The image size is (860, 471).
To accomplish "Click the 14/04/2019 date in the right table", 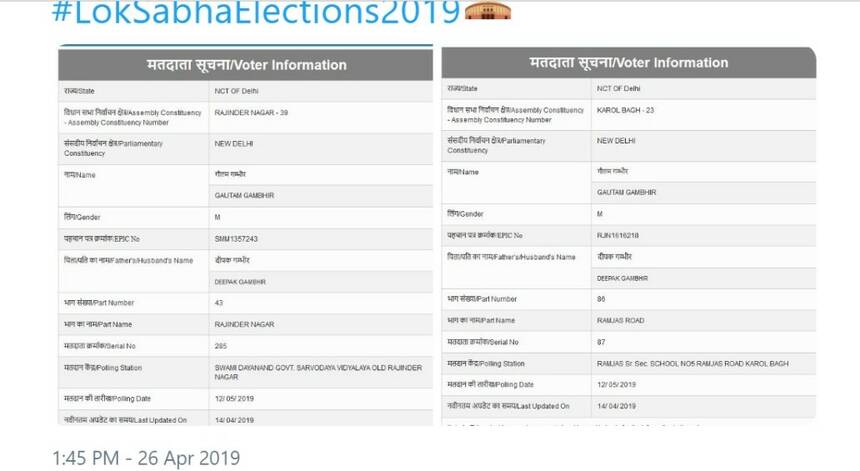I will 616,406.
